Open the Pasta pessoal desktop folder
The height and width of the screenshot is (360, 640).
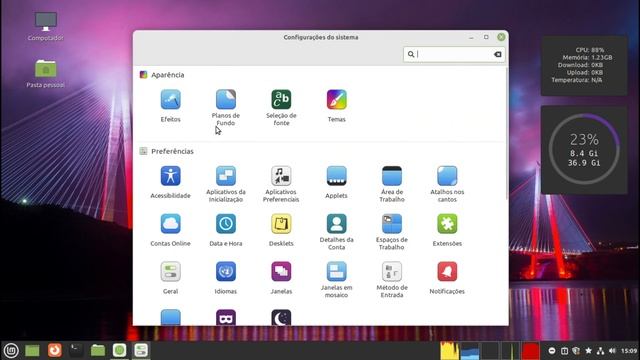[46, 73]
